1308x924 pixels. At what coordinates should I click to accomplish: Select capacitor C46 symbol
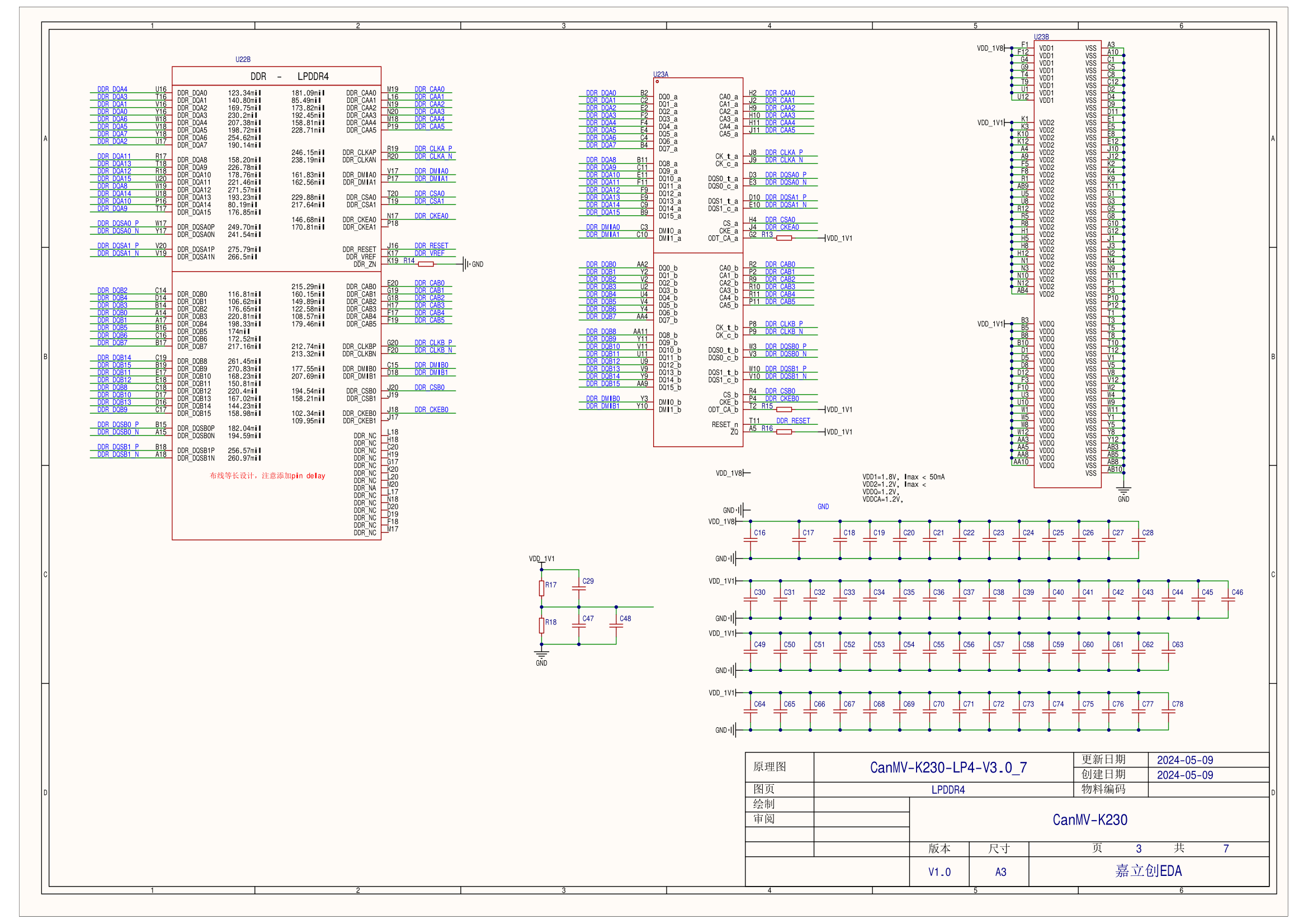click(x=1227, y=599)
